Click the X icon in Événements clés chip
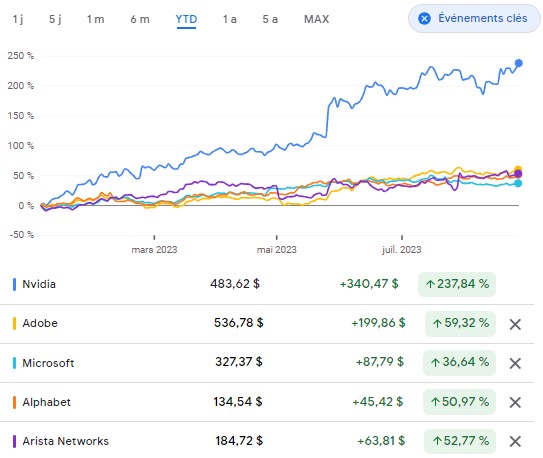This screenshot has height=458, width=543. tap(424, 18)
